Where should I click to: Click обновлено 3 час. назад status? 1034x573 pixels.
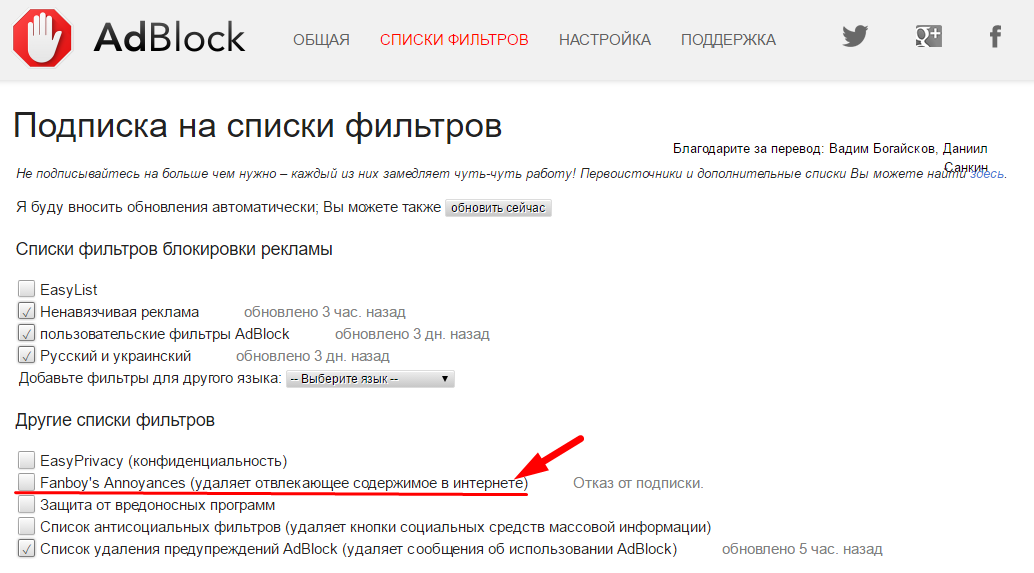click(324, 312)
